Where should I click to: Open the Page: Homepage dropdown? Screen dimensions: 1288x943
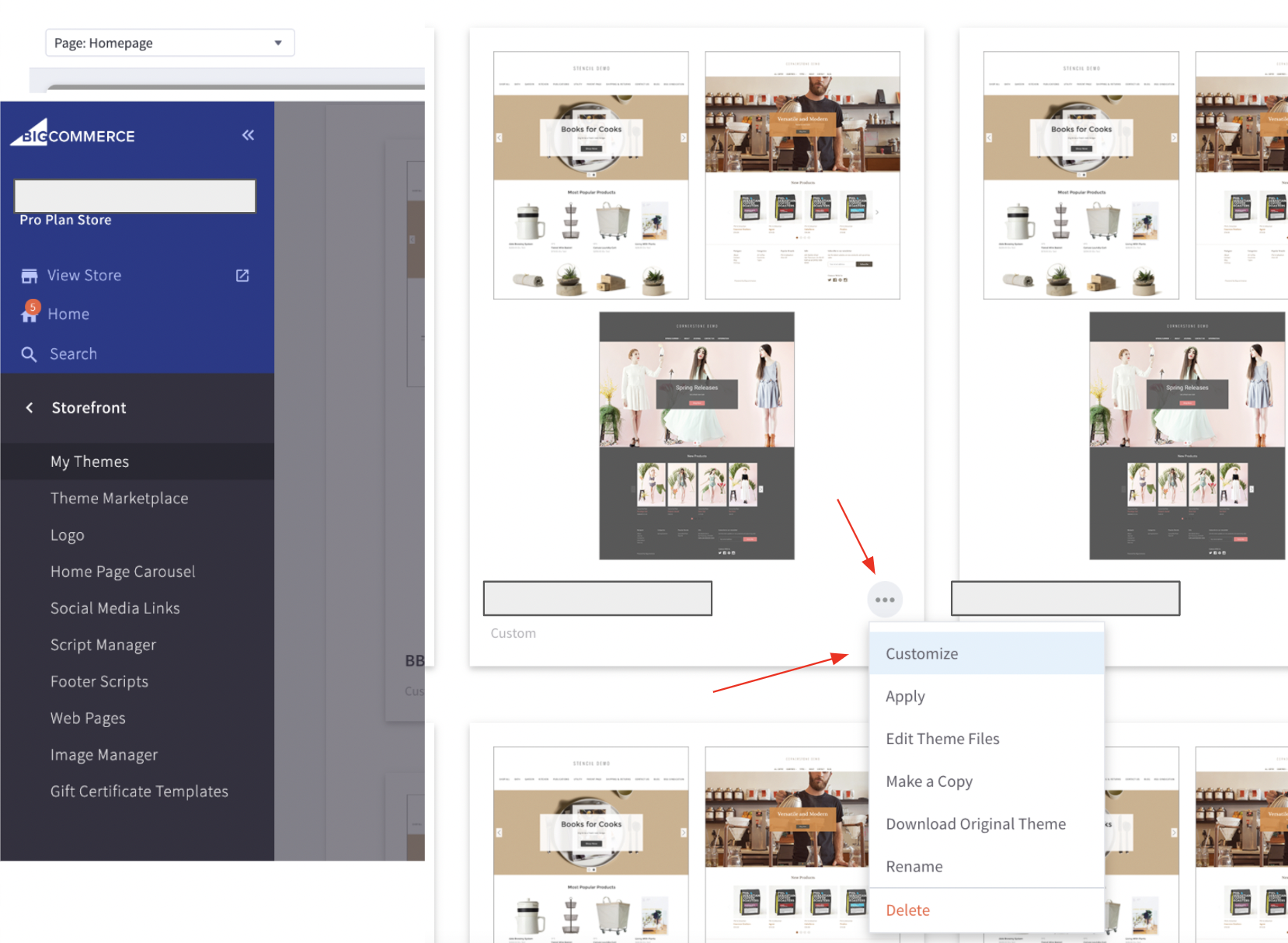point(169,43)
